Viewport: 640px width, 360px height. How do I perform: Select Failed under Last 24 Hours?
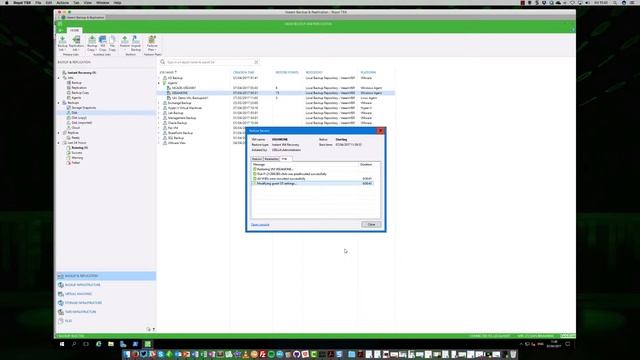(76, 163)
